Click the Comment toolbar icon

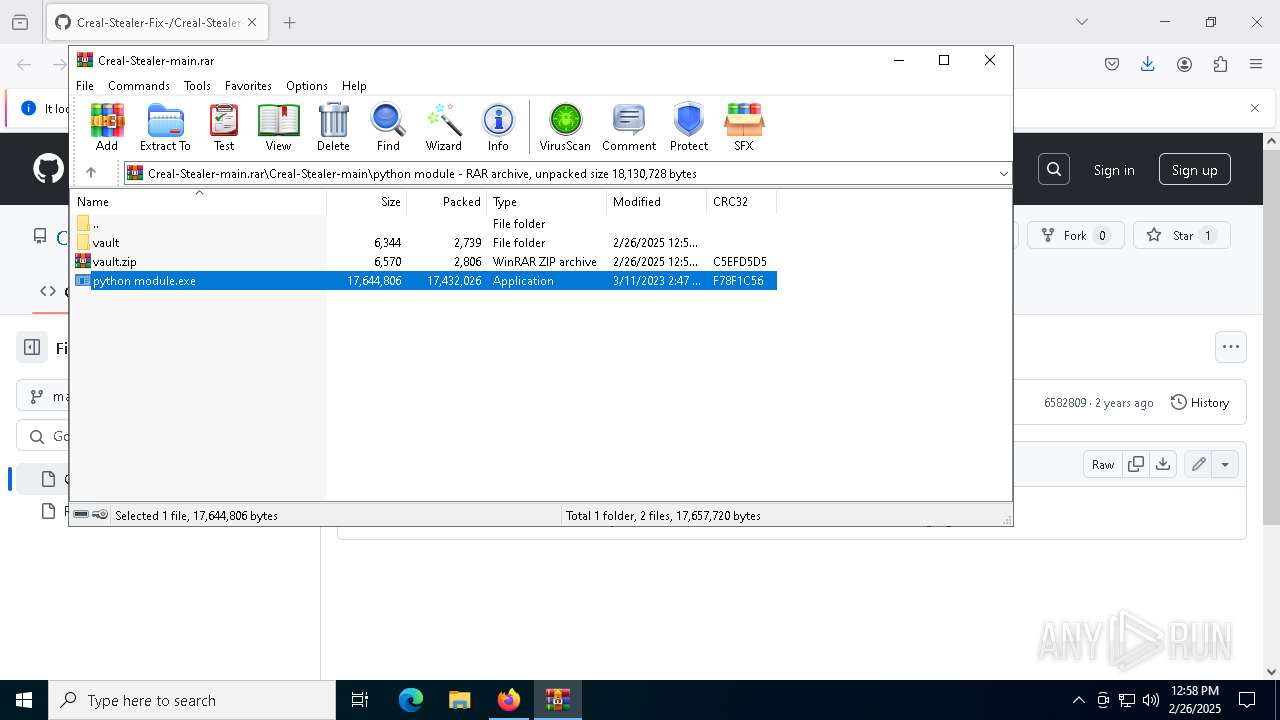point(629,127)
